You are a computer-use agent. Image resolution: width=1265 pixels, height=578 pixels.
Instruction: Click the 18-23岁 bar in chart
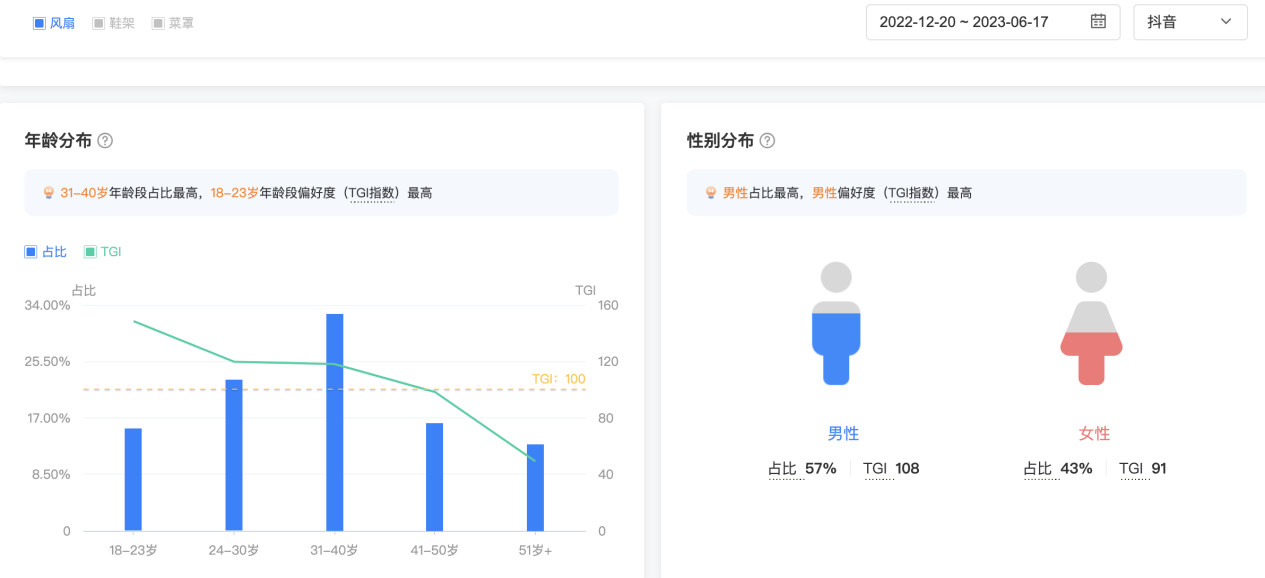point(133,479)
